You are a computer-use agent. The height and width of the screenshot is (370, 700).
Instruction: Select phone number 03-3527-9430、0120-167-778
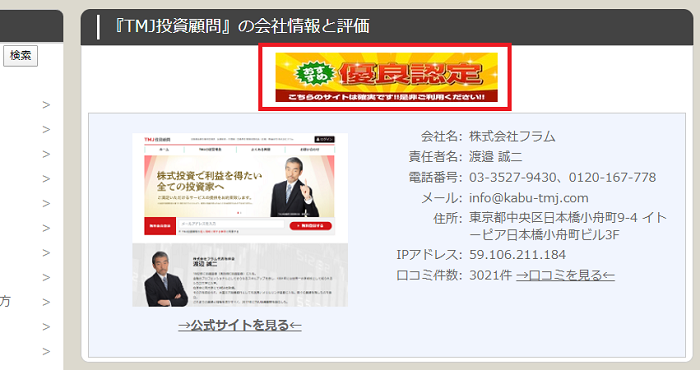tap(562, 177)
